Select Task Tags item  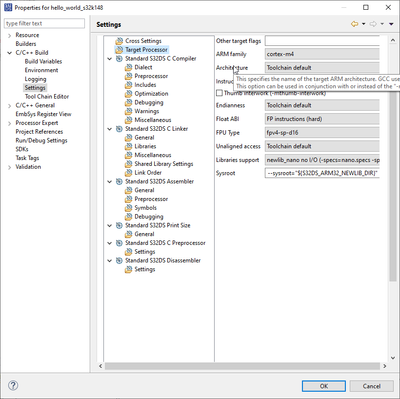pos(27,158)
